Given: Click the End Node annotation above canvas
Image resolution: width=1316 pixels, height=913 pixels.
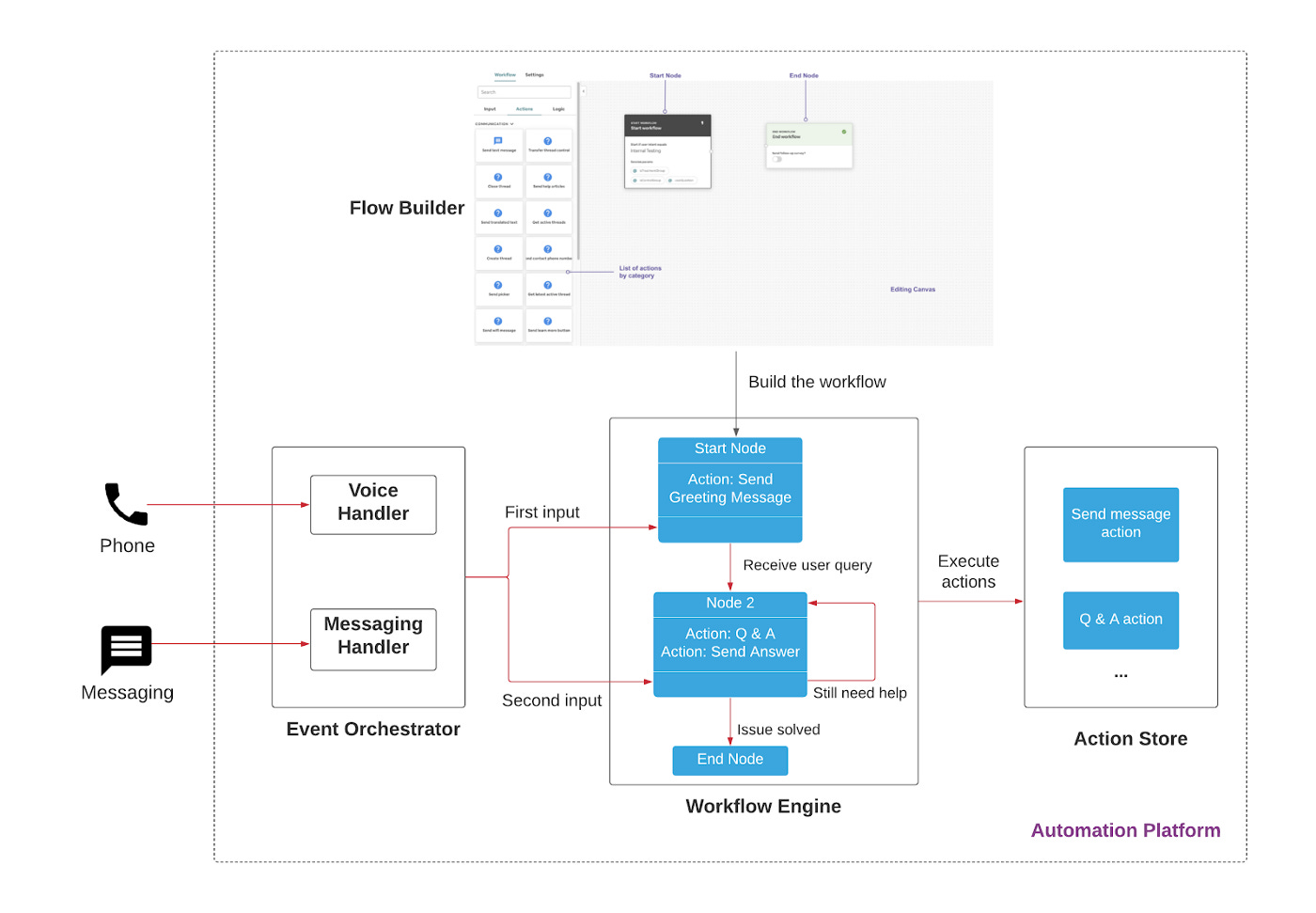Looking at the screenshot, I should pos(804,75).
